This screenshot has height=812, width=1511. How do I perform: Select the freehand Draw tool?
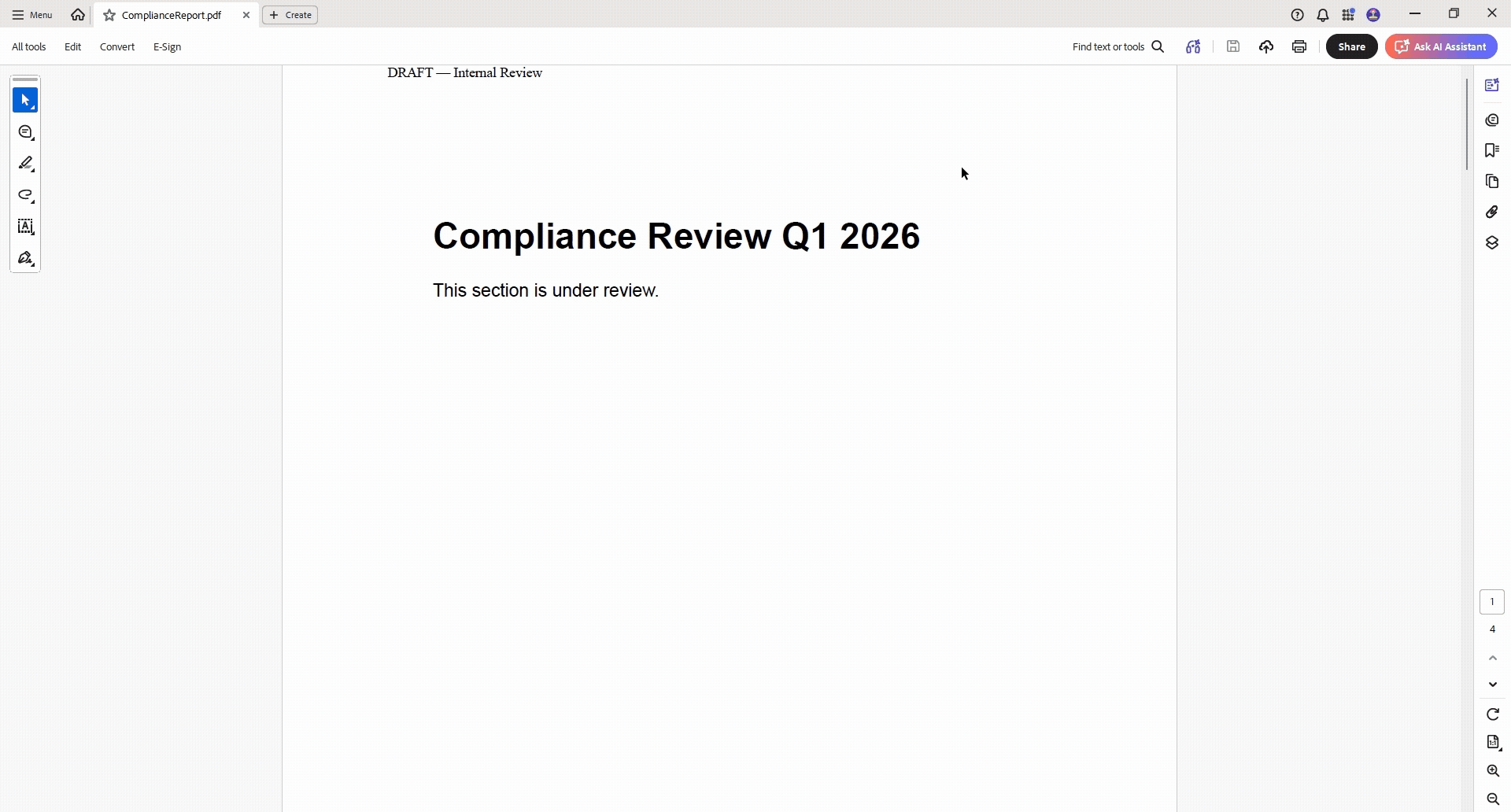(24, 195)
